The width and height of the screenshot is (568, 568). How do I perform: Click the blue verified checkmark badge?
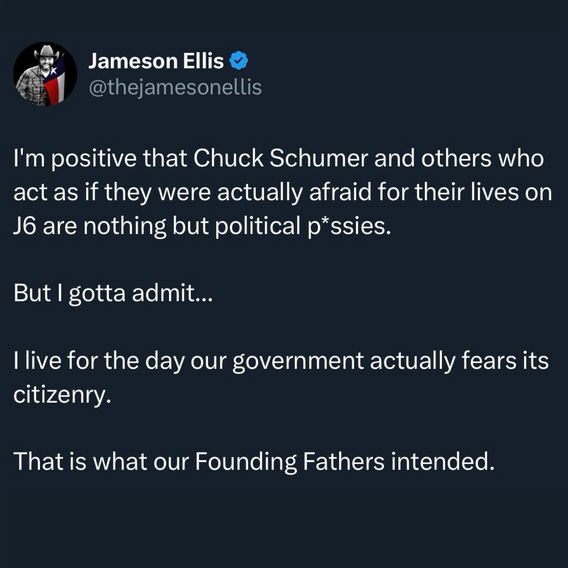tap(239, 60)
